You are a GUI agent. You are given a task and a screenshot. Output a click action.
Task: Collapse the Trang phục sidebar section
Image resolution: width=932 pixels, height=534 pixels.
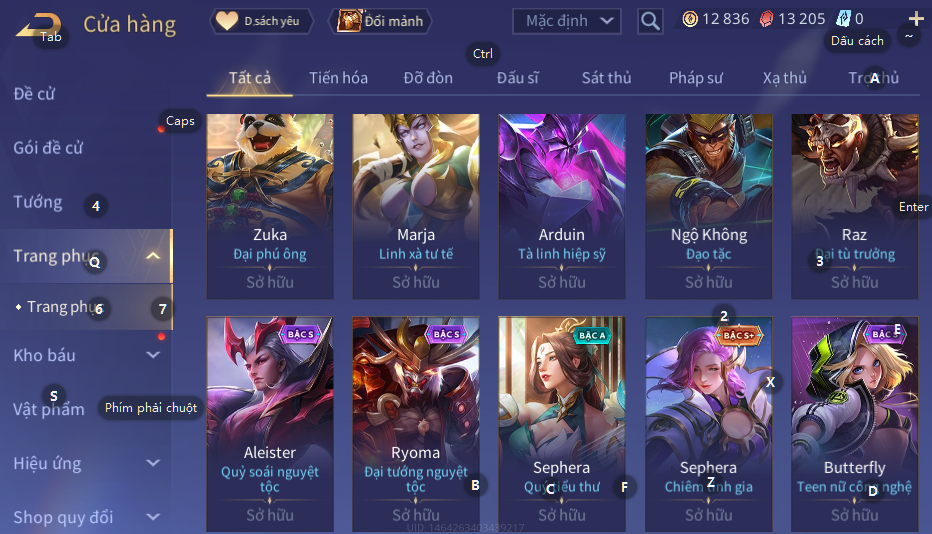[153, 256]
